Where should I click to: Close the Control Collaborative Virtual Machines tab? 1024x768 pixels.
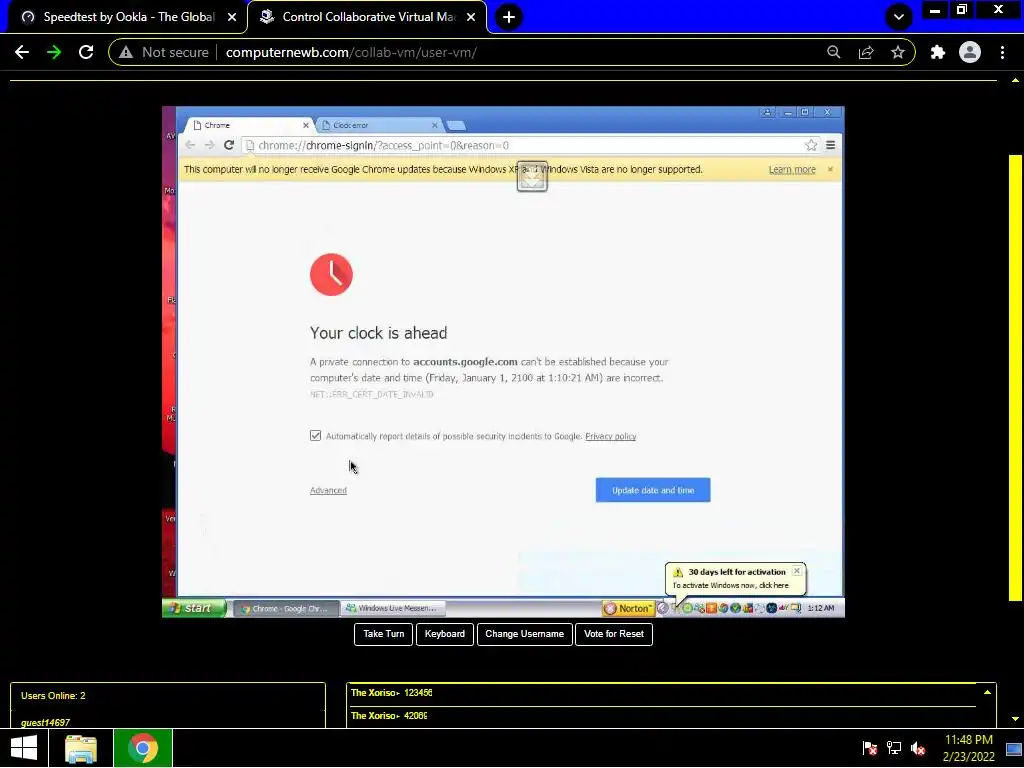click(471, 17)
